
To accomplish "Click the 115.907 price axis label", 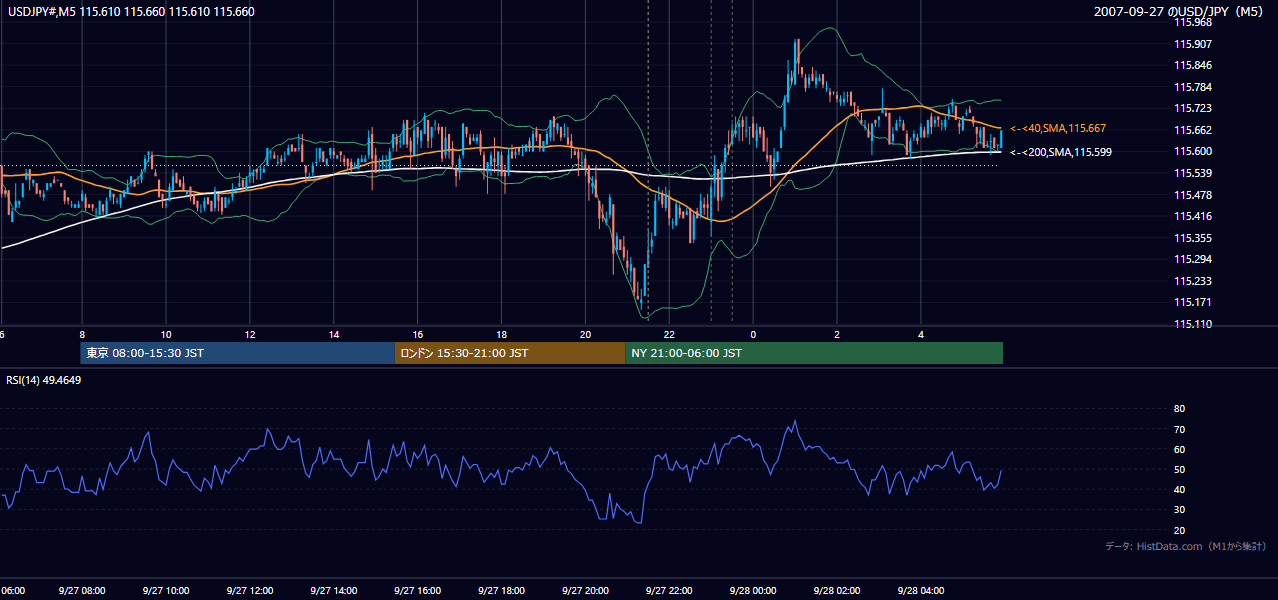I will point(1192,43).
